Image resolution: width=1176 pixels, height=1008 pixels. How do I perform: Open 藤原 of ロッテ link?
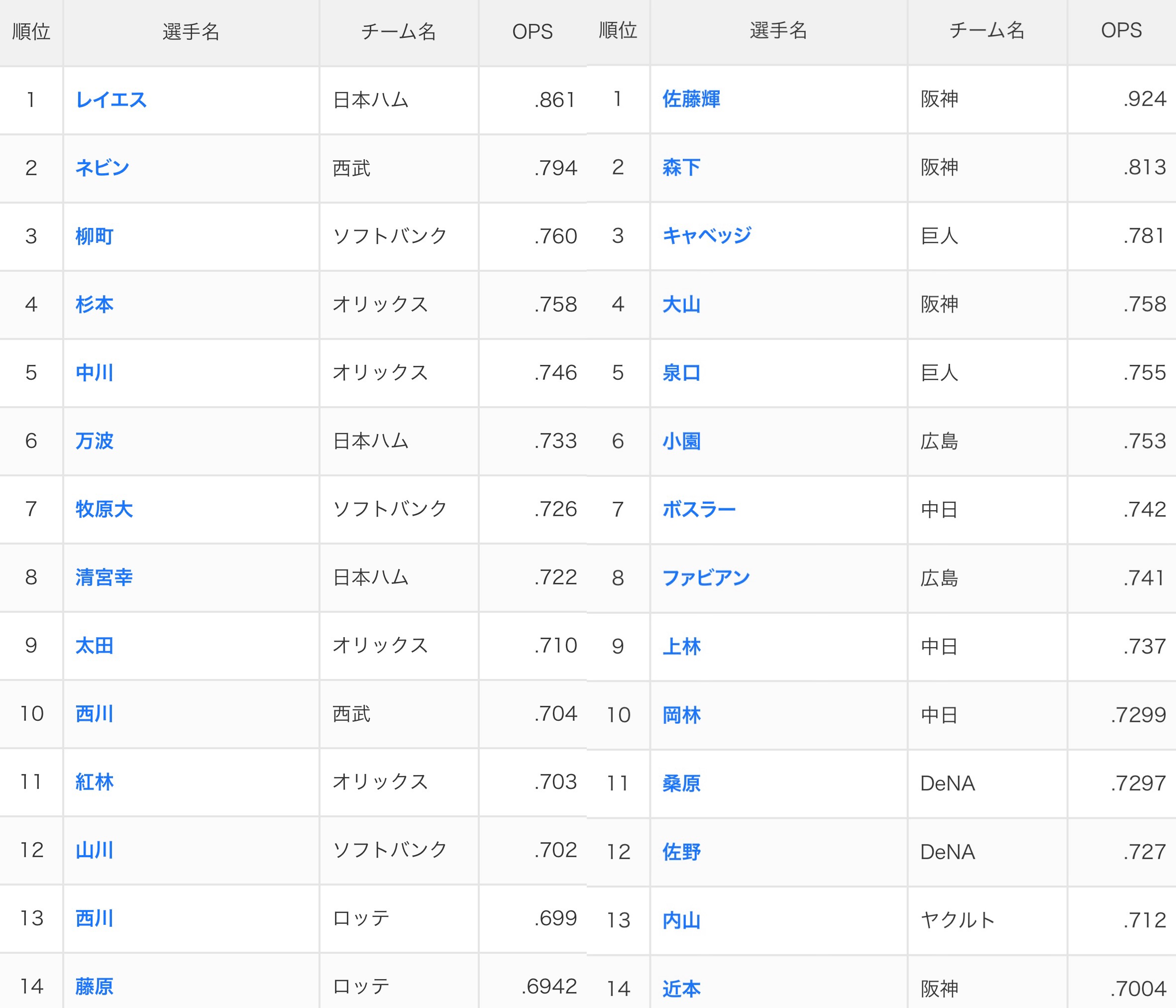tap(95, 987)
